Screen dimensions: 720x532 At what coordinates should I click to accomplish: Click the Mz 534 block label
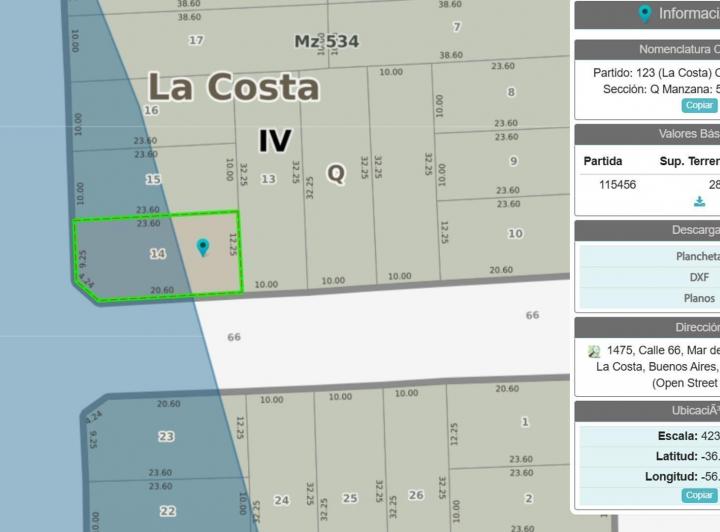(x=326, y=41)
